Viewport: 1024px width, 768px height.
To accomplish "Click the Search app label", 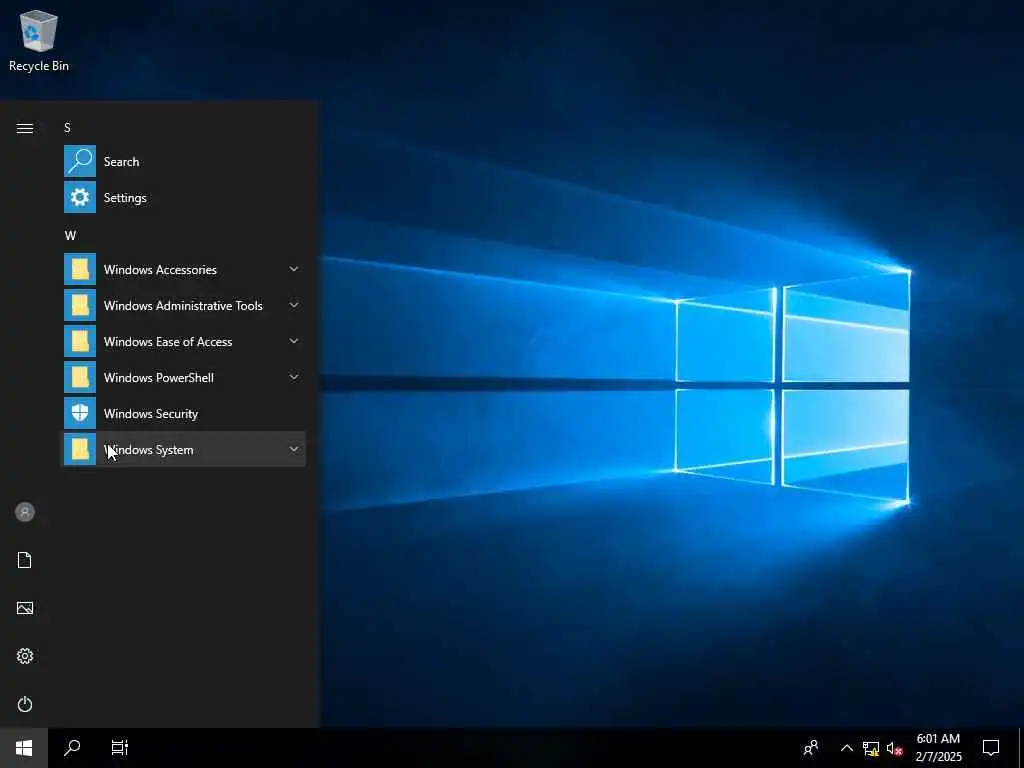I will point(121,162).
